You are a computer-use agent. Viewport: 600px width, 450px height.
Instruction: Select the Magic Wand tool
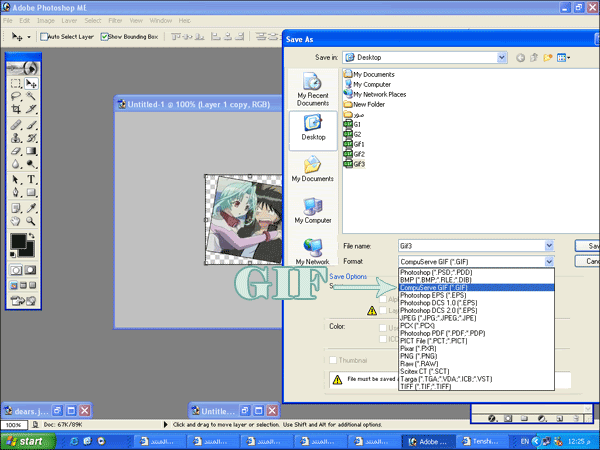(31, 96)
